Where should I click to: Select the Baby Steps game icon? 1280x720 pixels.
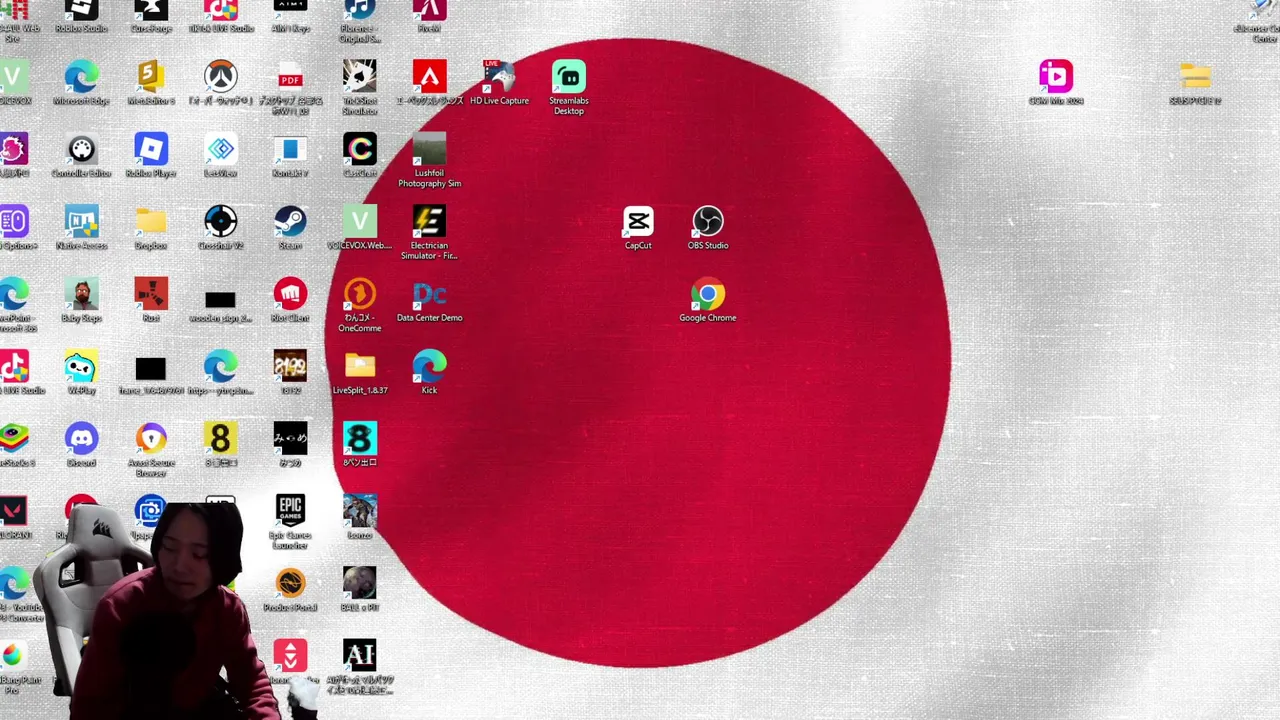tap(81, 294)
